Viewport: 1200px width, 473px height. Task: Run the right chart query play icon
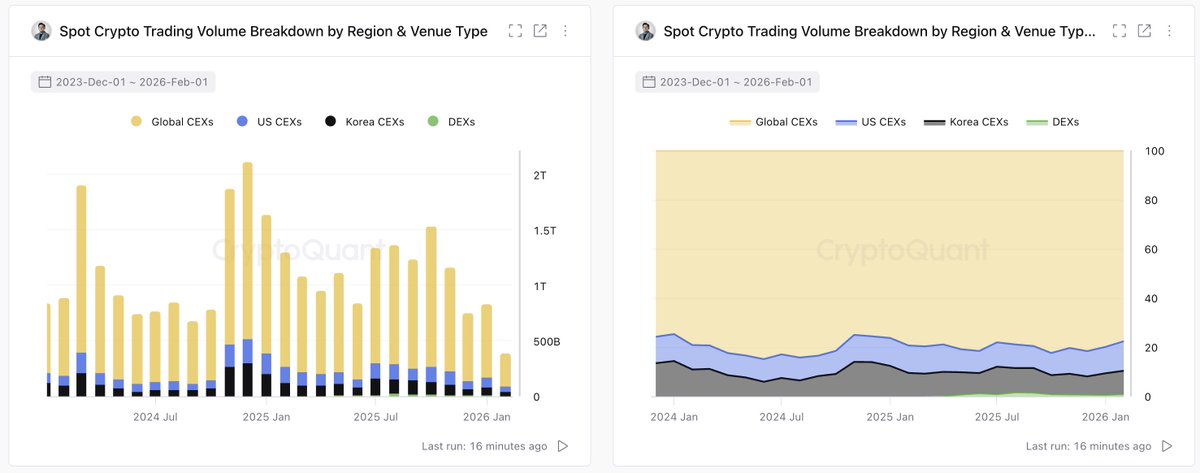1167,446
